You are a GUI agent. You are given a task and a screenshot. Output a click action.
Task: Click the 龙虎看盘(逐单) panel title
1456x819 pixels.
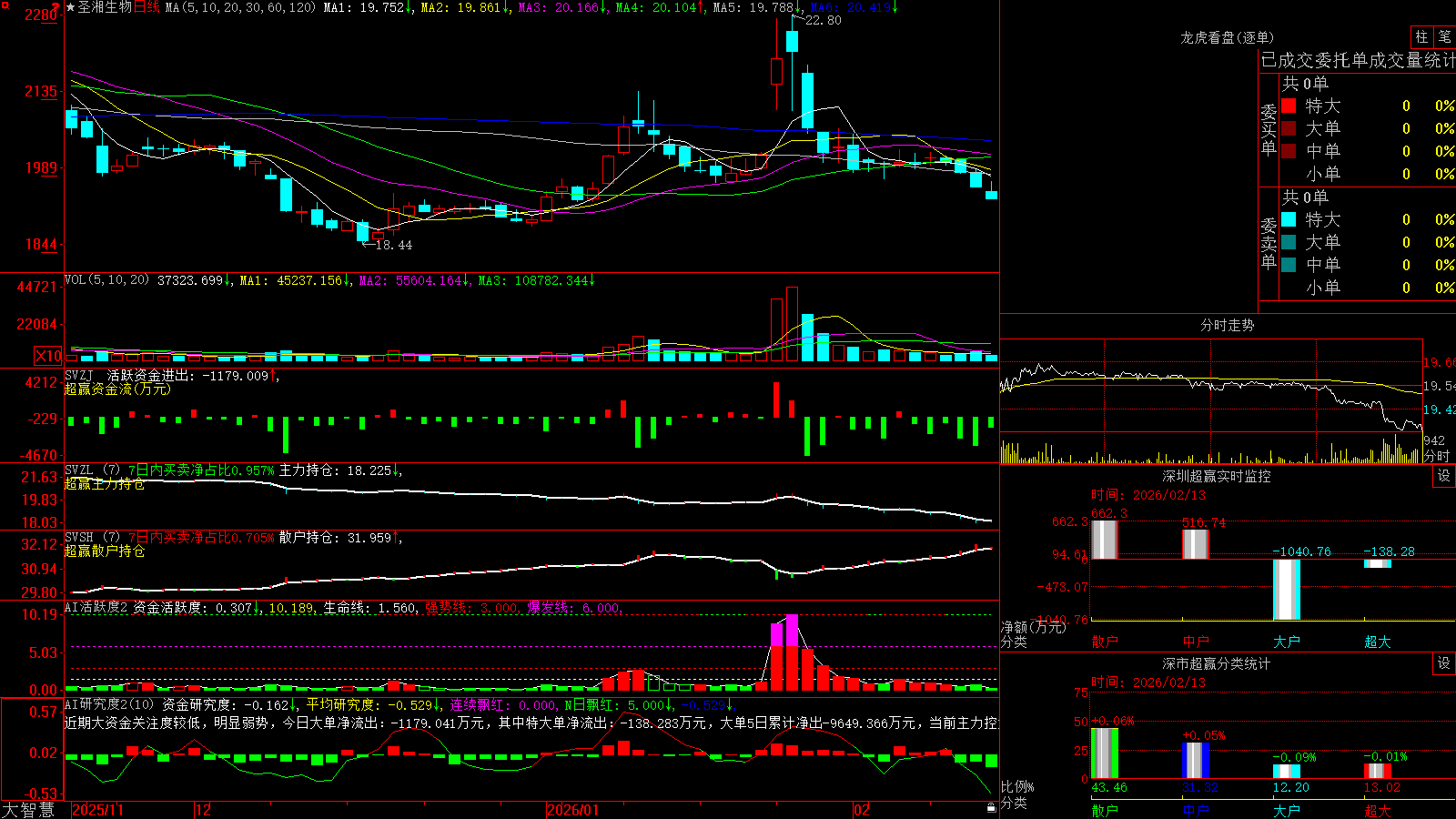point(1227,37)
